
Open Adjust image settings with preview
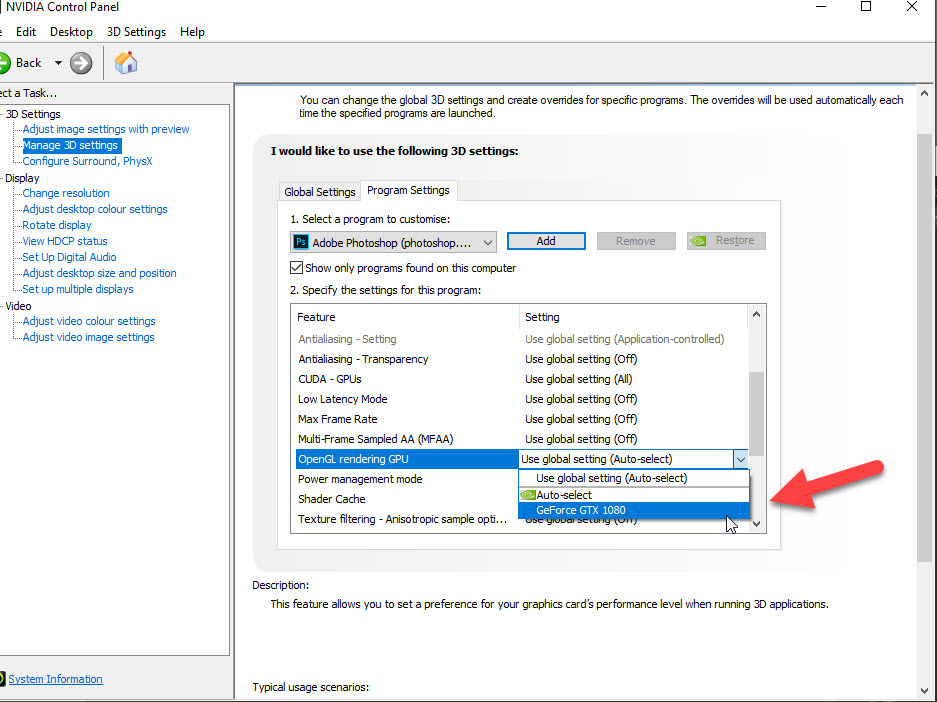click(106, 129)
